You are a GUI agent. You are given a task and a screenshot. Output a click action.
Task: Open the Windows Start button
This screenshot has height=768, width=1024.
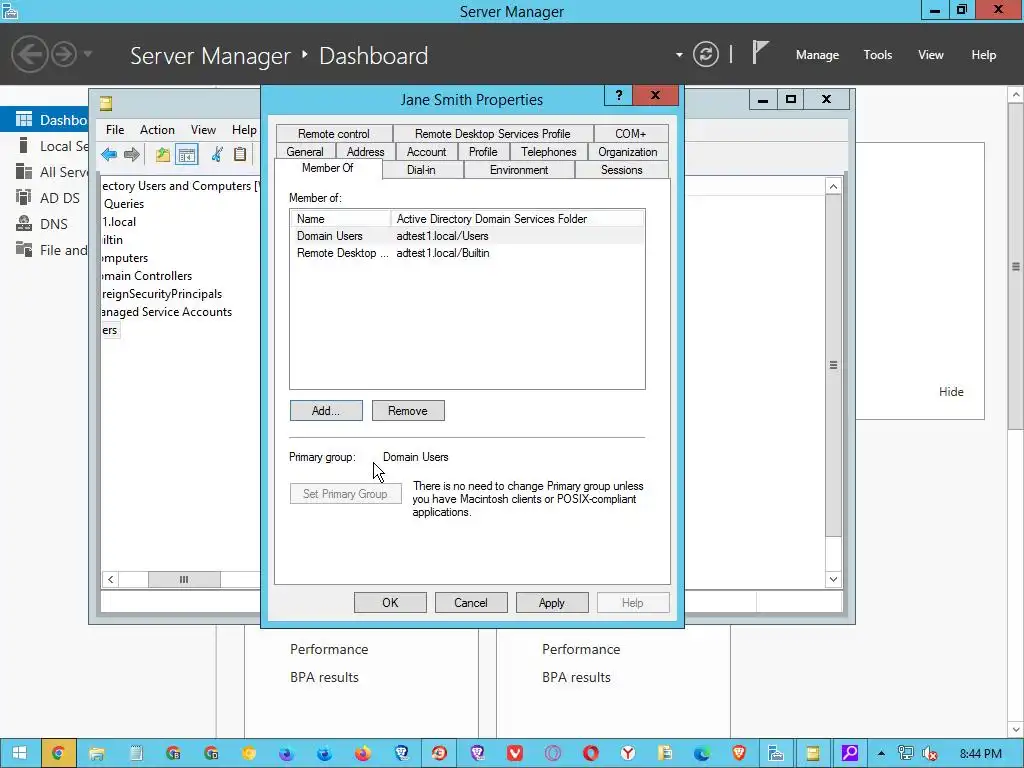click(20, 754)
